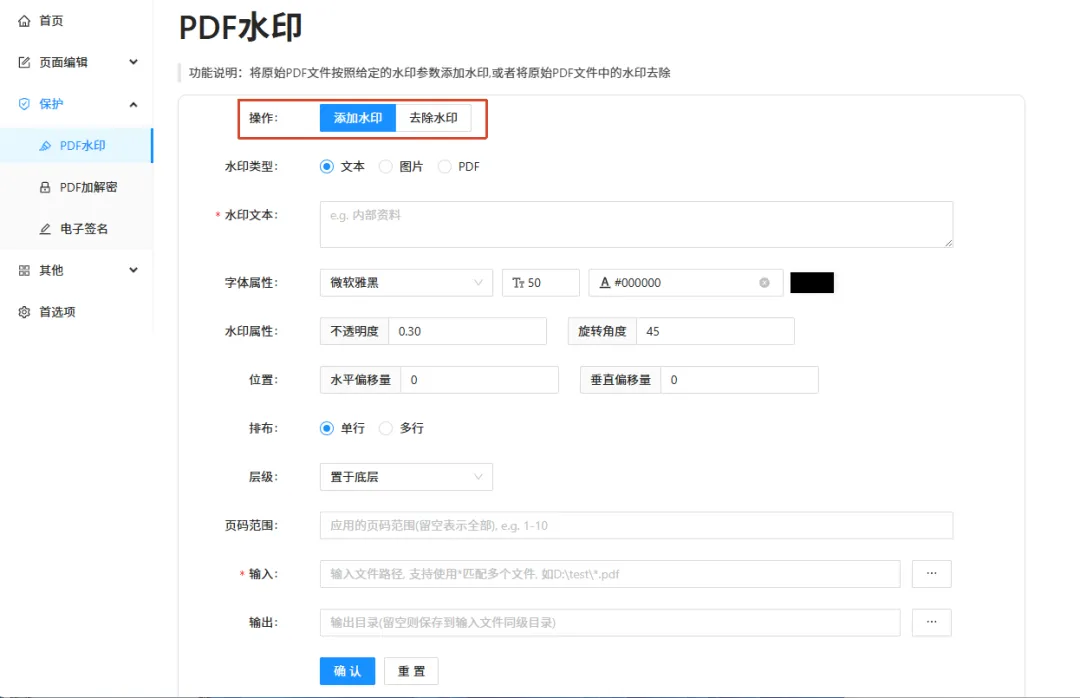The image size is (1080, 698).
Task: Collapse the 保护 sidebar section chevron
Action: tap(134, 105)
